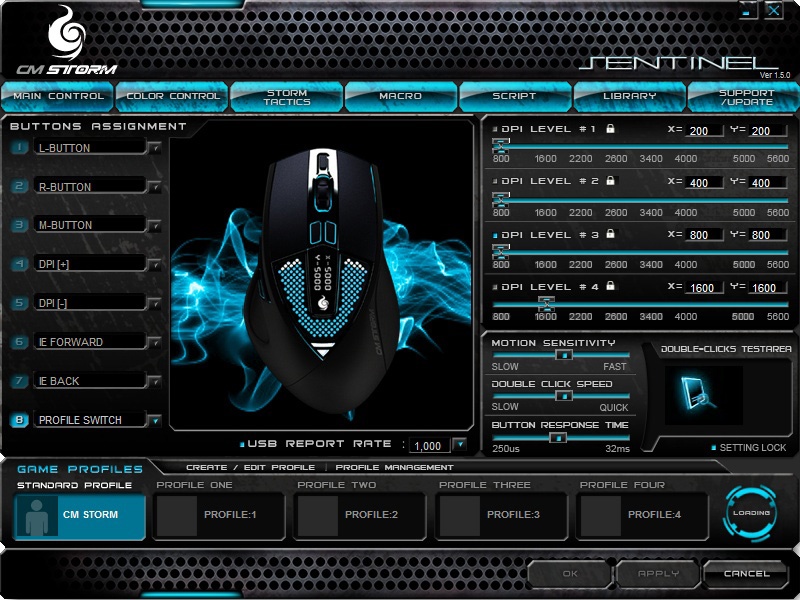Open the Support/Update tab

click(744, 96)
